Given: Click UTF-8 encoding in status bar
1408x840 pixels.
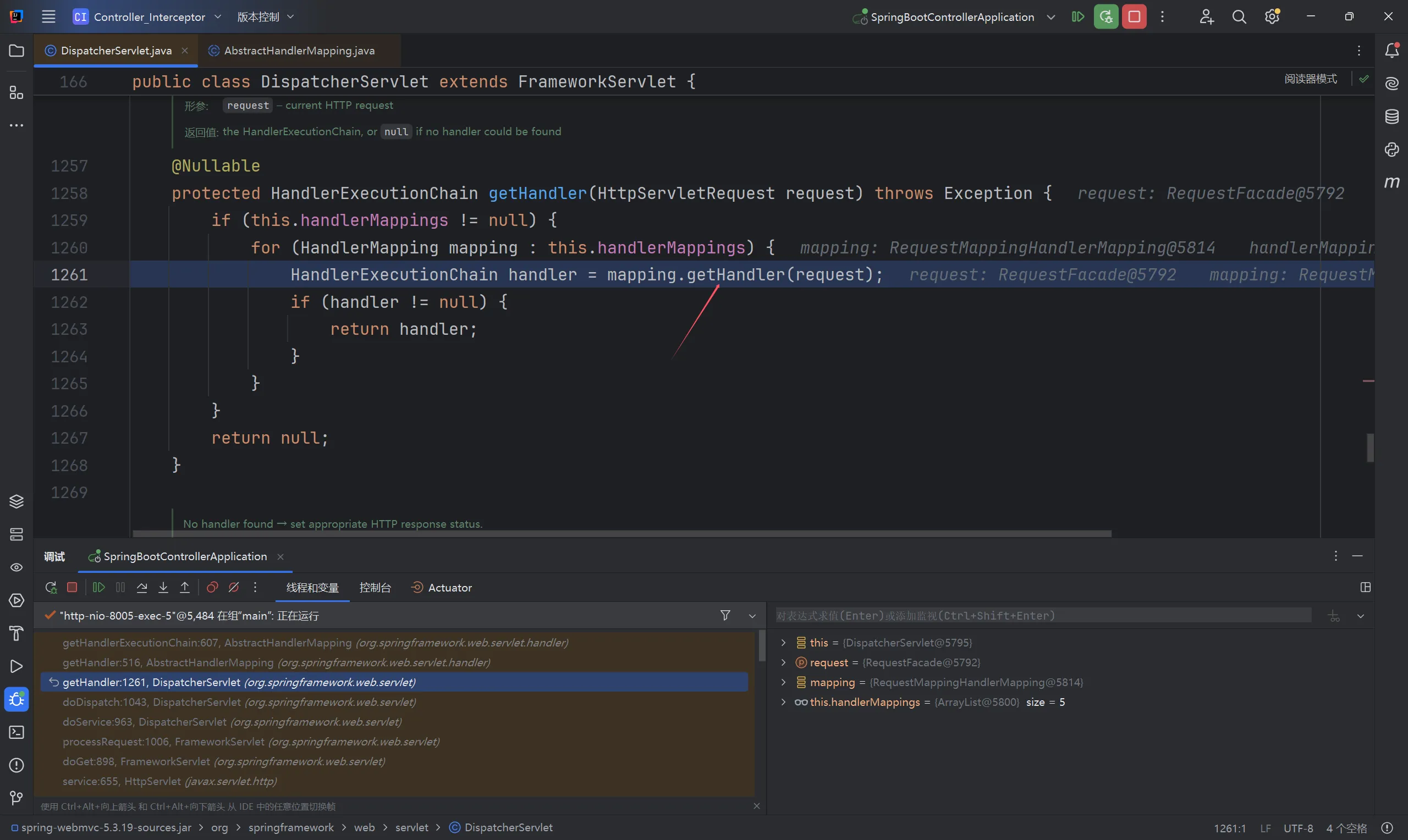Looking at the screenshot, I should (1299, 828).
